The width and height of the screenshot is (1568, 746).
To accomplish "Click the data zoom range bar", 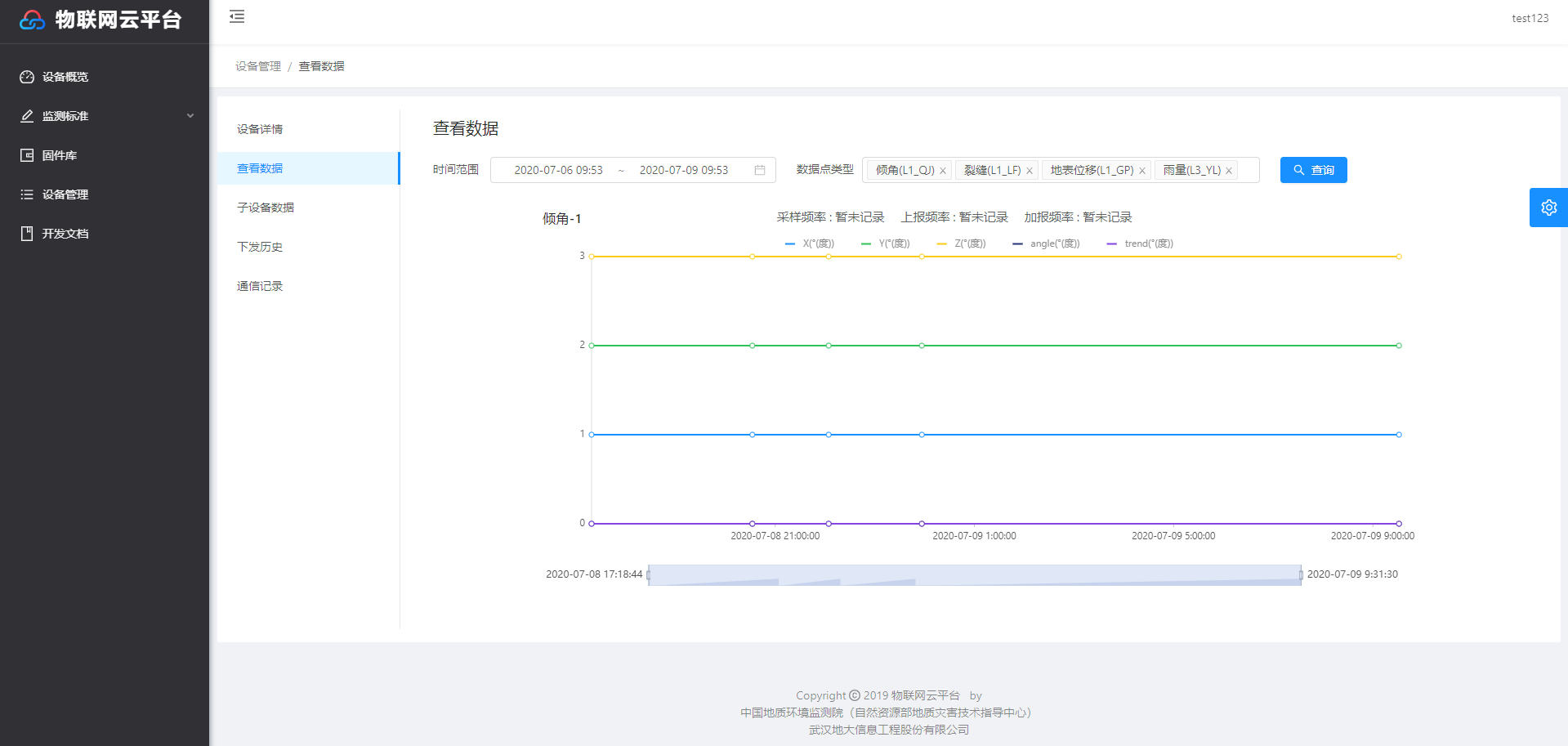I will point(975,575).
